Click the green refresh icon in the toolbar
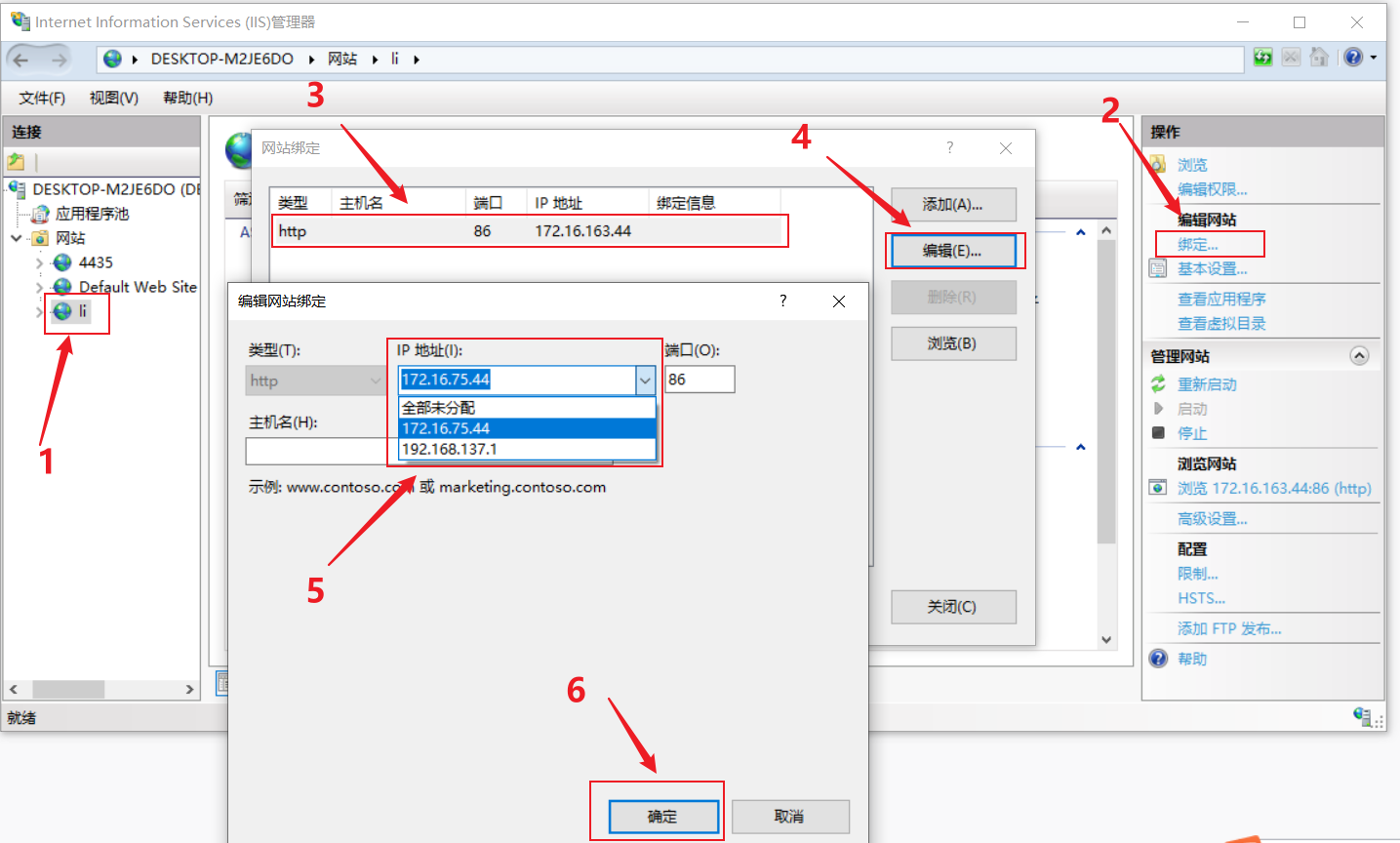Screen dimensions: 1400x843 point(1262,57)
